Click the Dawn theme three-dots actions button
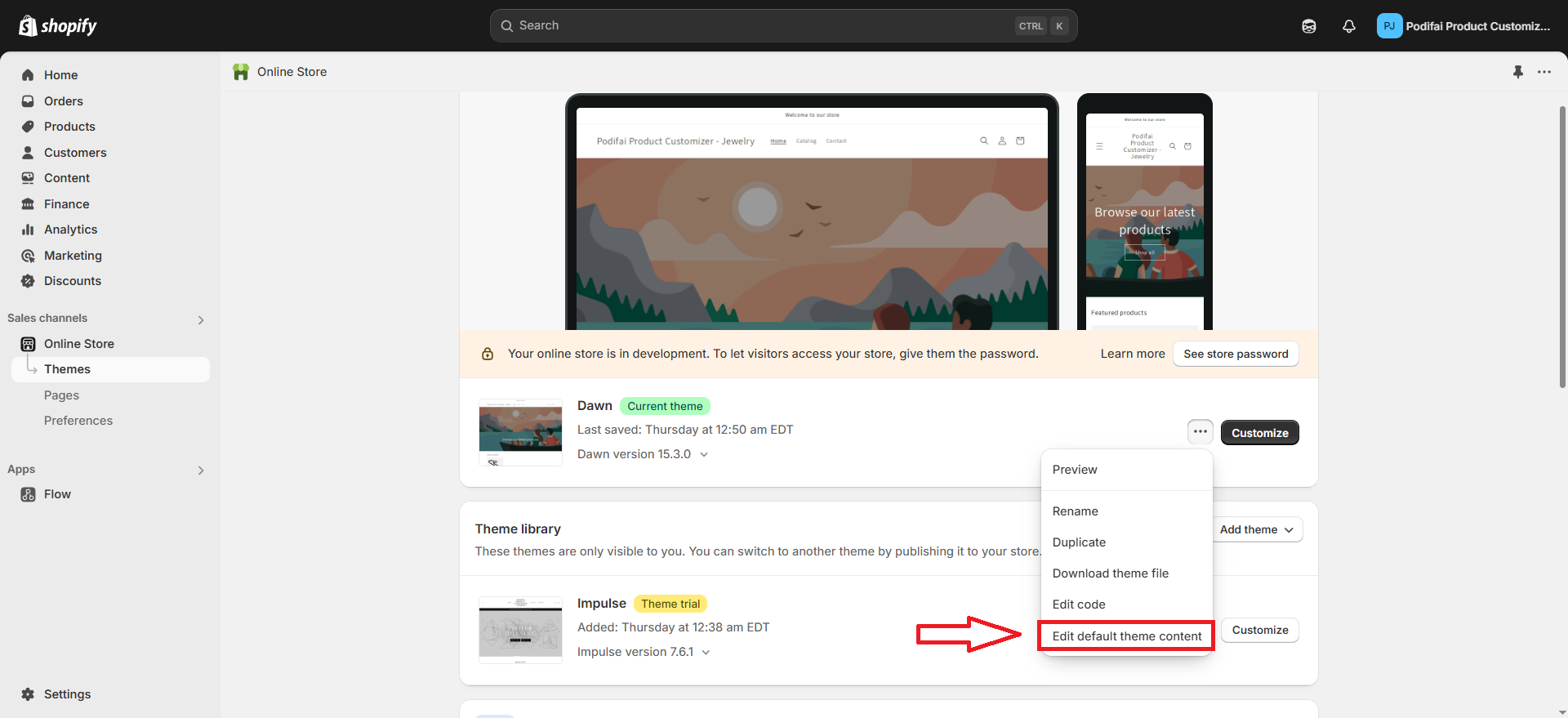 pos(1200,432)
